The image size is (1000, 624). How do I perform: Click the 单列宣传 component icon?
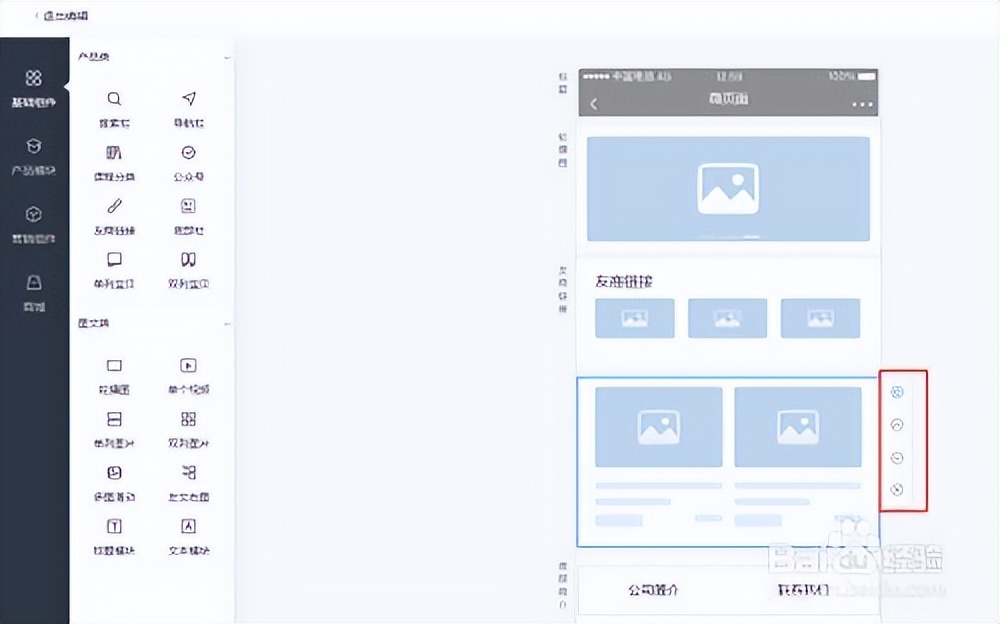(113, 261)
